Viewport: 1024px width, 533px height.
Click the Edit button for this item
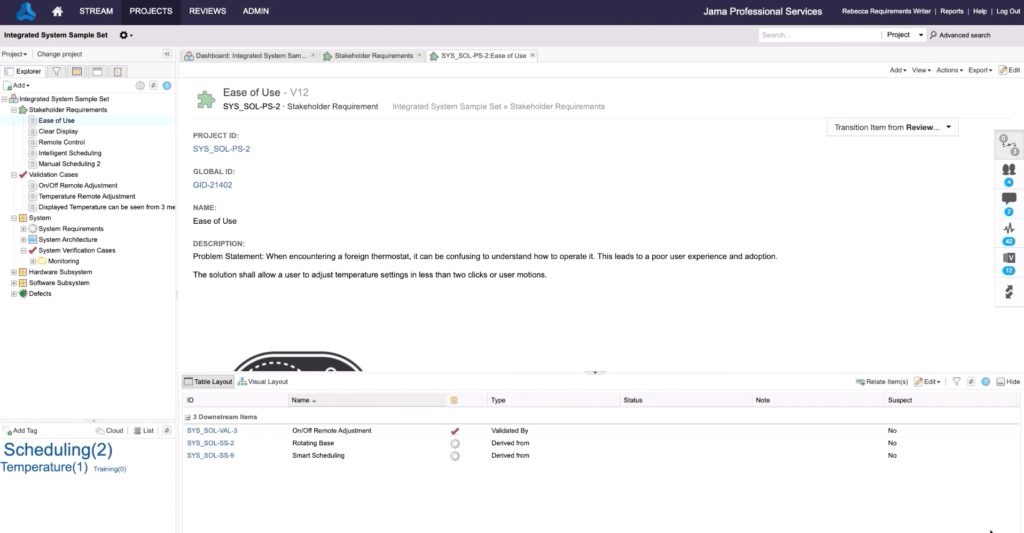pyautogui.click(x=1009, y=70)
